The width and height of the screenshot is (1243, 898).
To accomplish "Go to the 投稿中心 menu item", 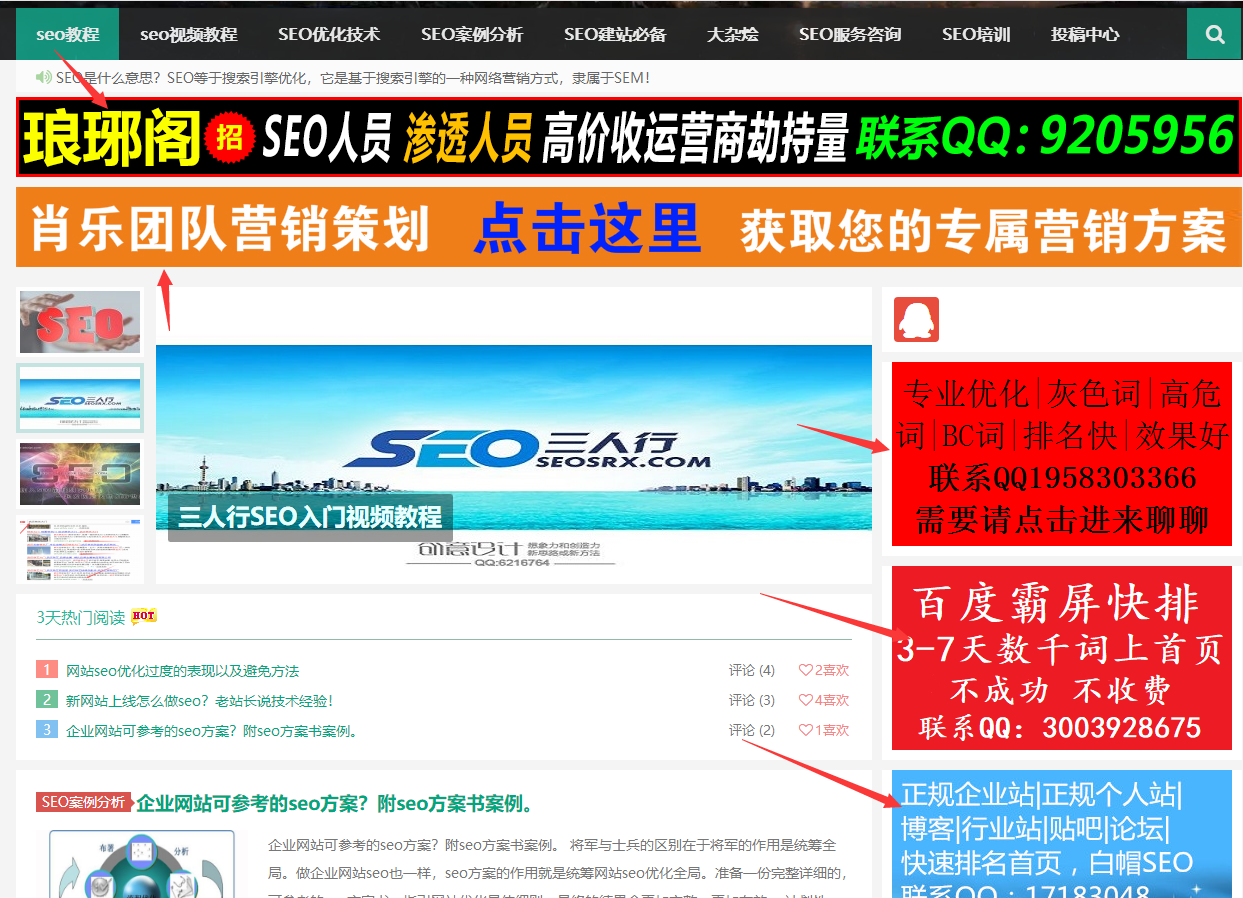I will [x=1085, y=33].
